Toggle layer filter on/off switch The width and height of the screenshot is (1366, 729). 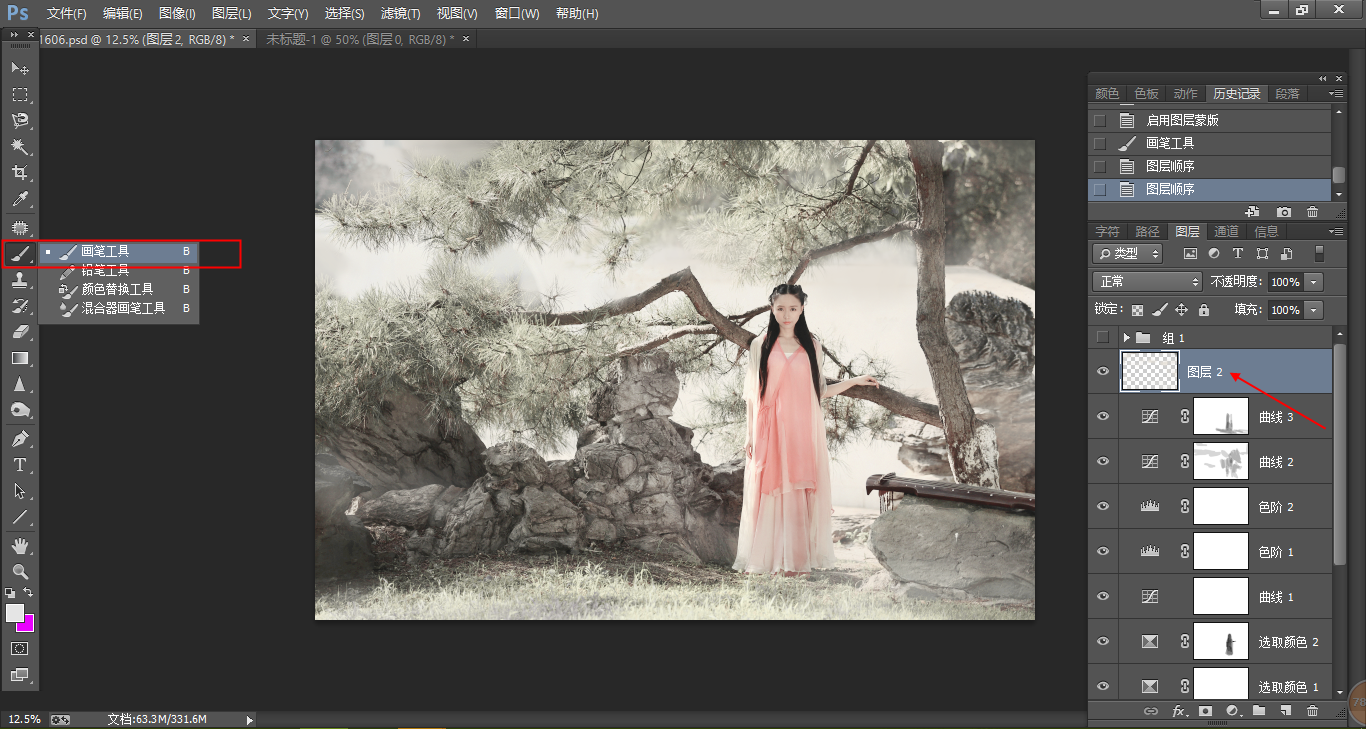(x=1318, y=254)
